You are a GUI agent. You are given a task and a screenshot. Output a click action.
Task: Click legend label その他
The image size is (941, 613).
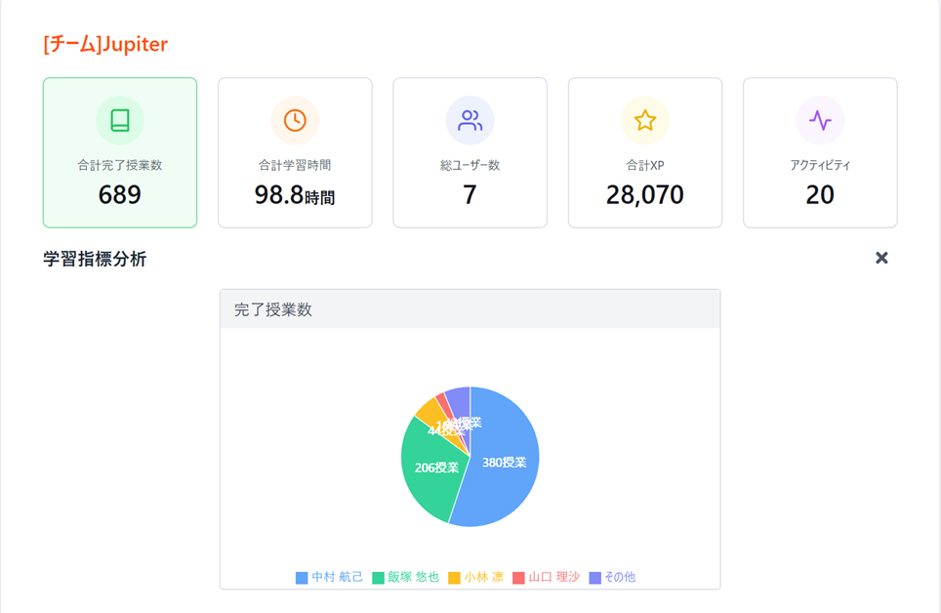coord(620,577)
